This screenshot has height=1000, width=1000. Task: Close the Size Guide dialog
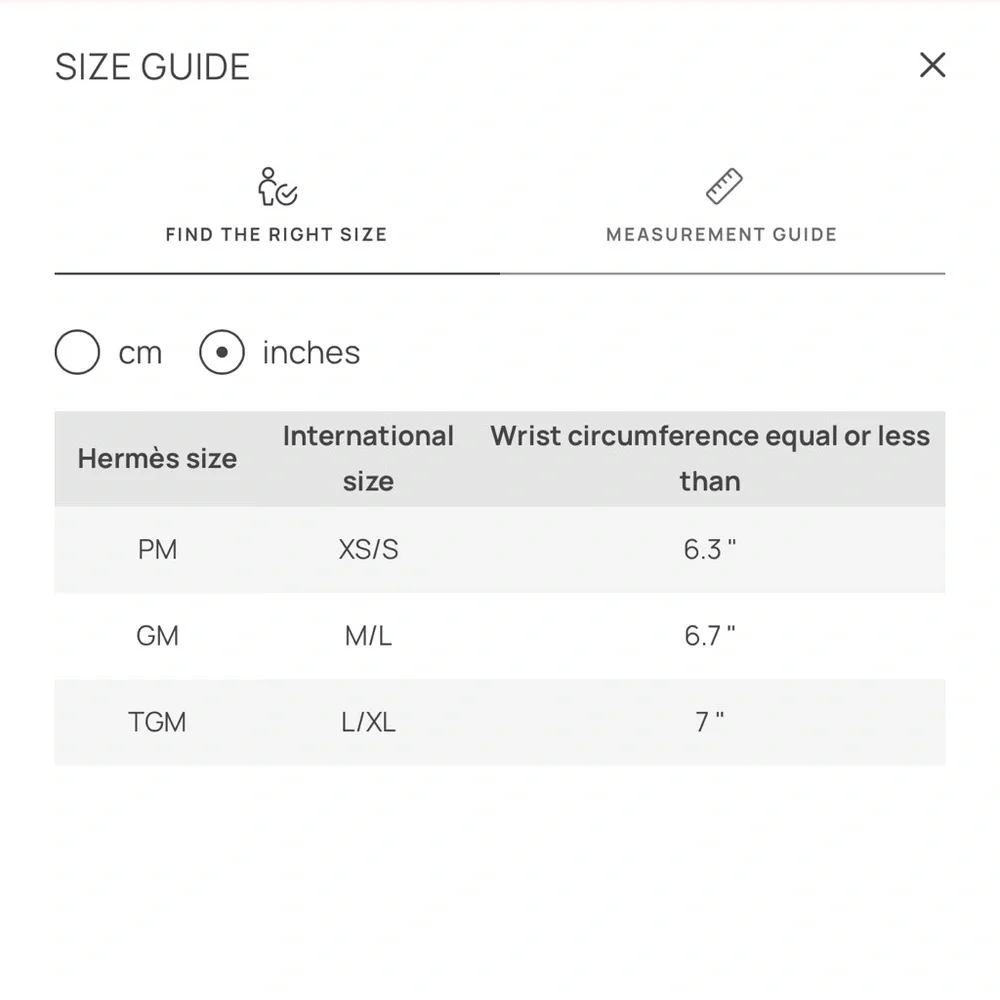click(x=932, y=66)
